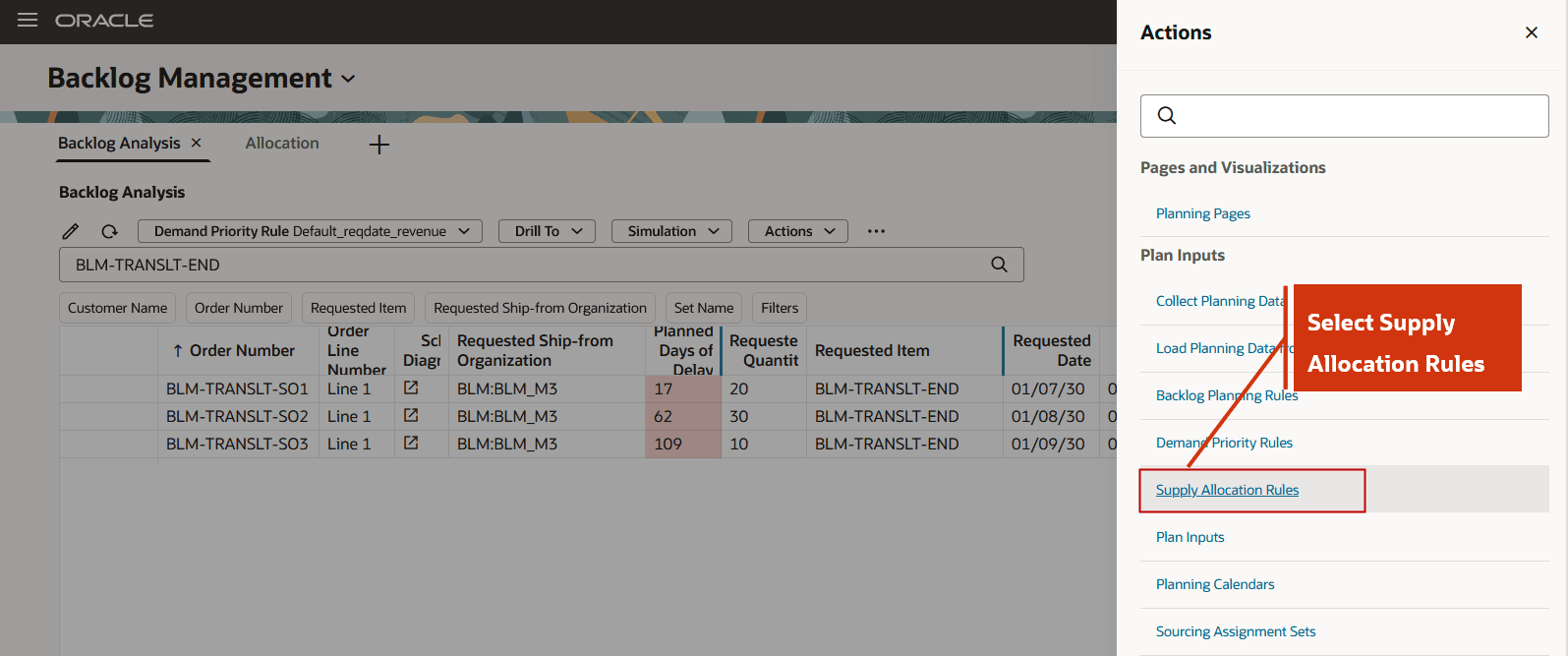Click planned delay value 62
The width and height of the screenshot is (1568, 656).
point(683,416)
